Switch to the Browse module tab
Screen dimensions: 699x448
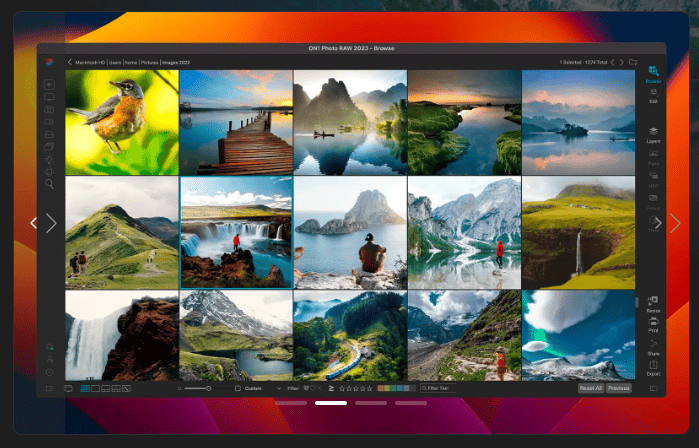click(x=653, y=74)
